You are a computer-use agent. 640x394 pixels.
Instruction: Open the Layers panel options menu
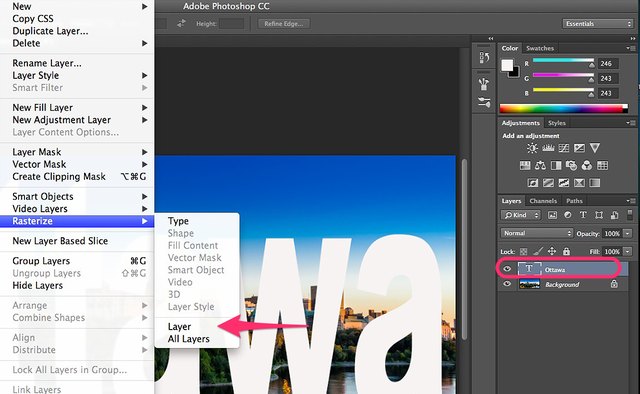[631, 201]
